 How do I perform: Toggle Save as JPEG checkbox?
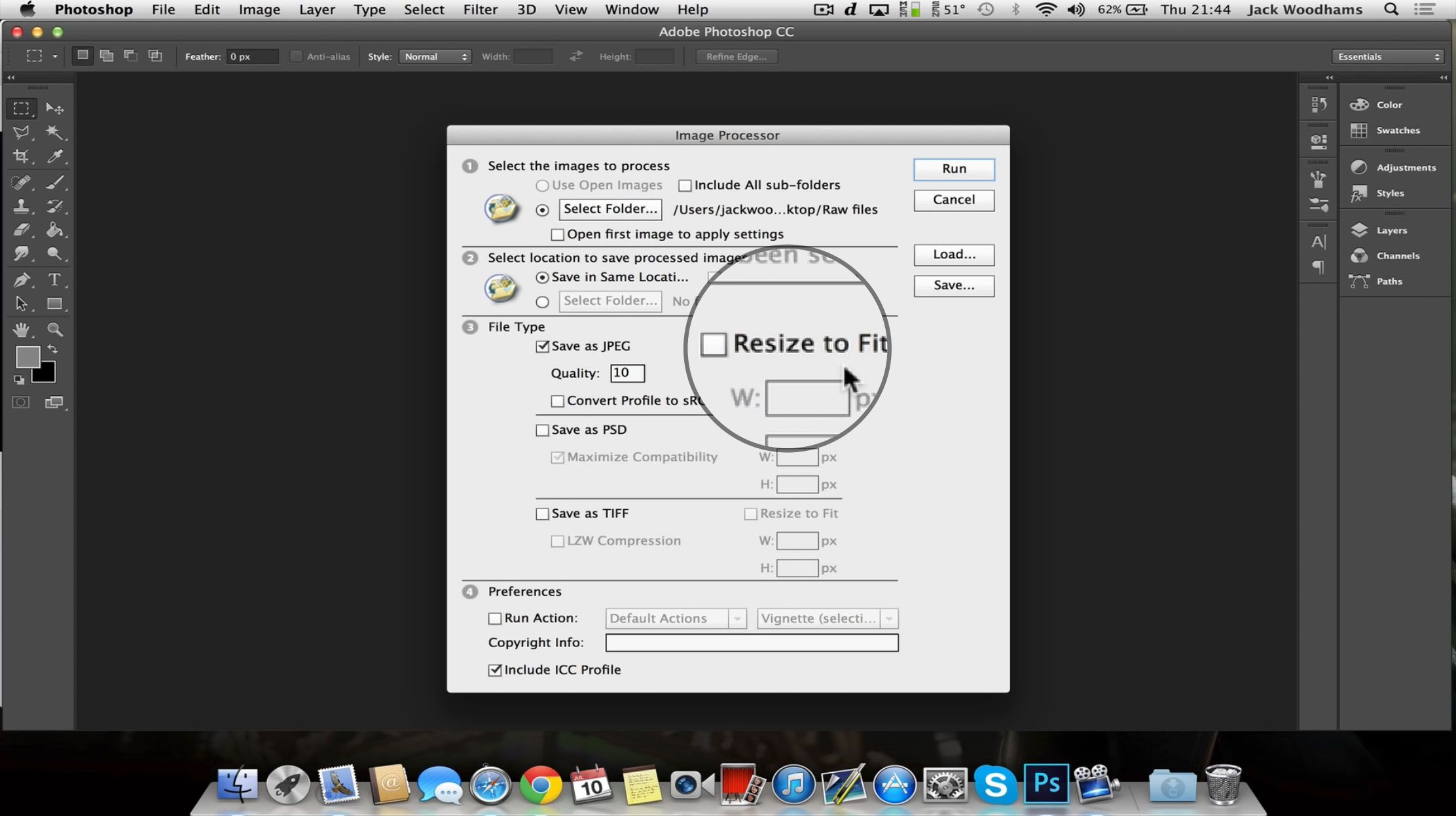tap(542, 346)
